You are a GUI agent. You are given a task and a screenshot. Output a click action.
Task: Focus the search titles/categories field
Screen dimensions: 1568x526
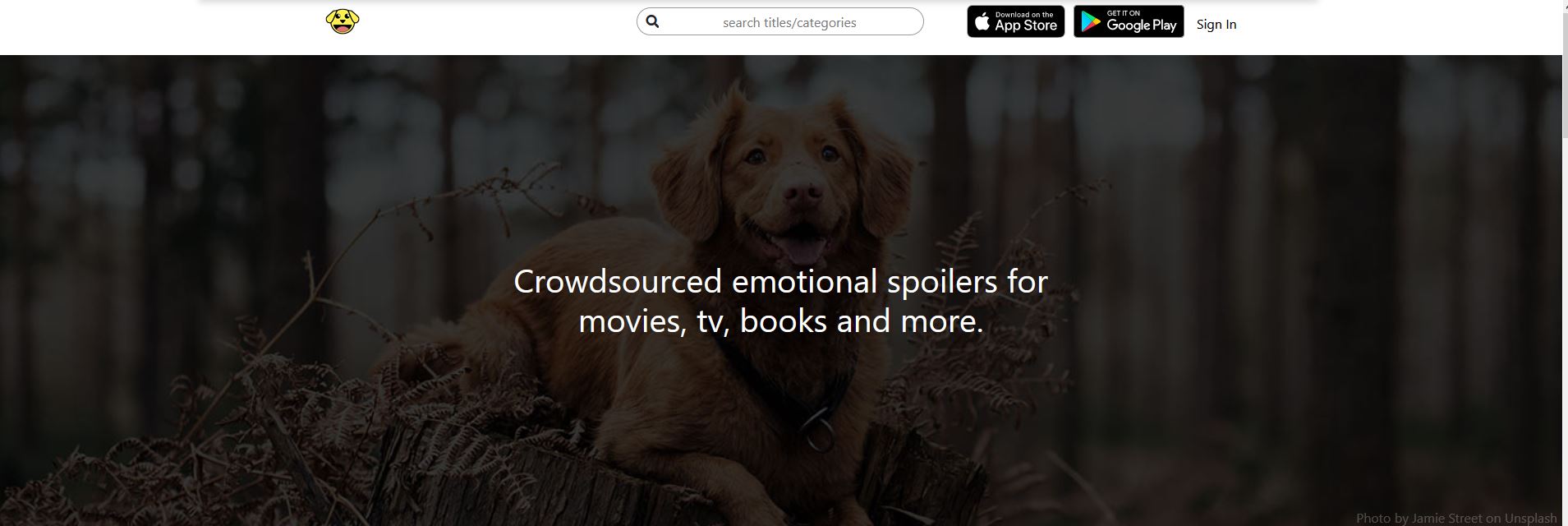tap(779, 22)
